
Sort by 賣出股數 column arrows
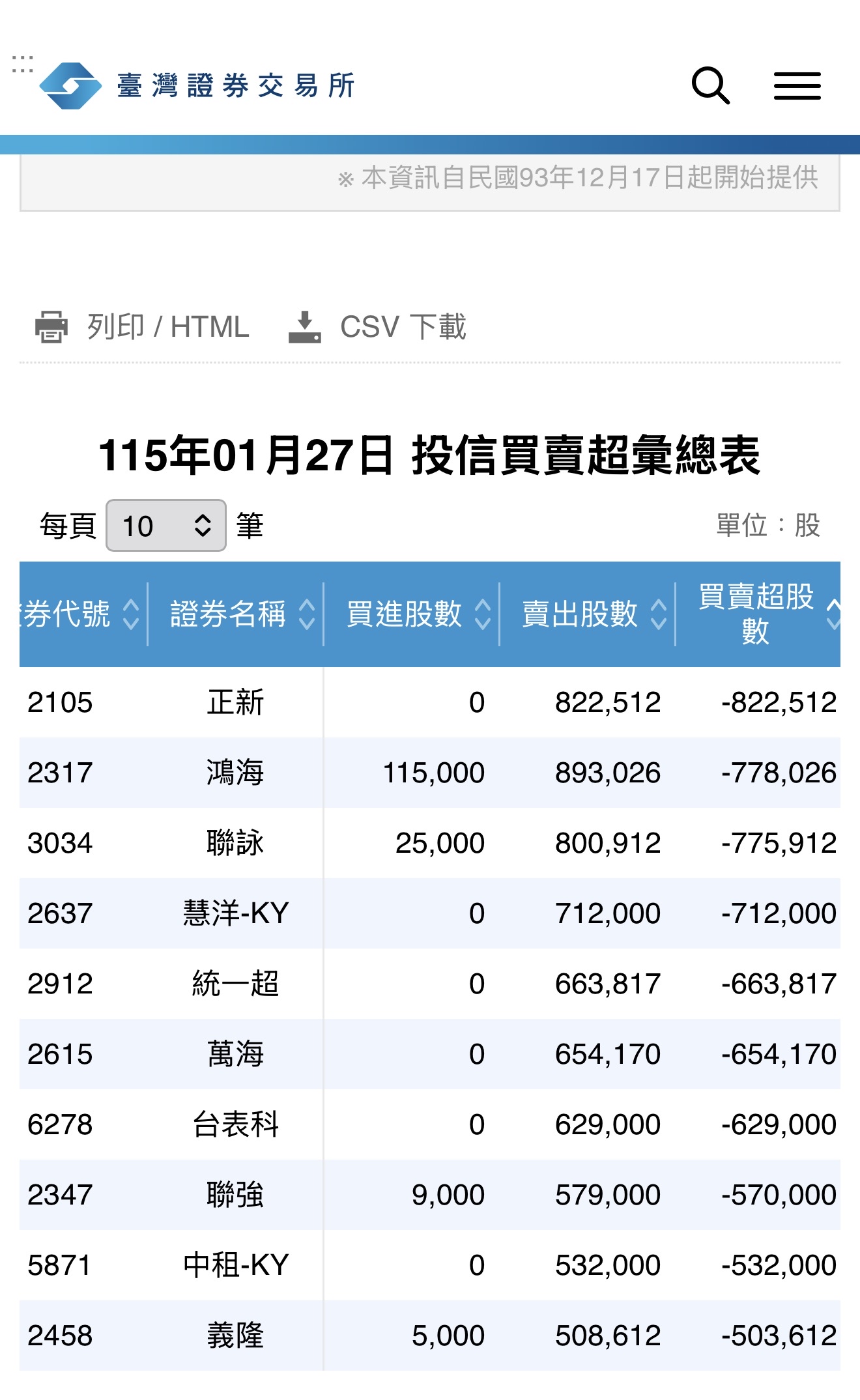coord(659,614)
